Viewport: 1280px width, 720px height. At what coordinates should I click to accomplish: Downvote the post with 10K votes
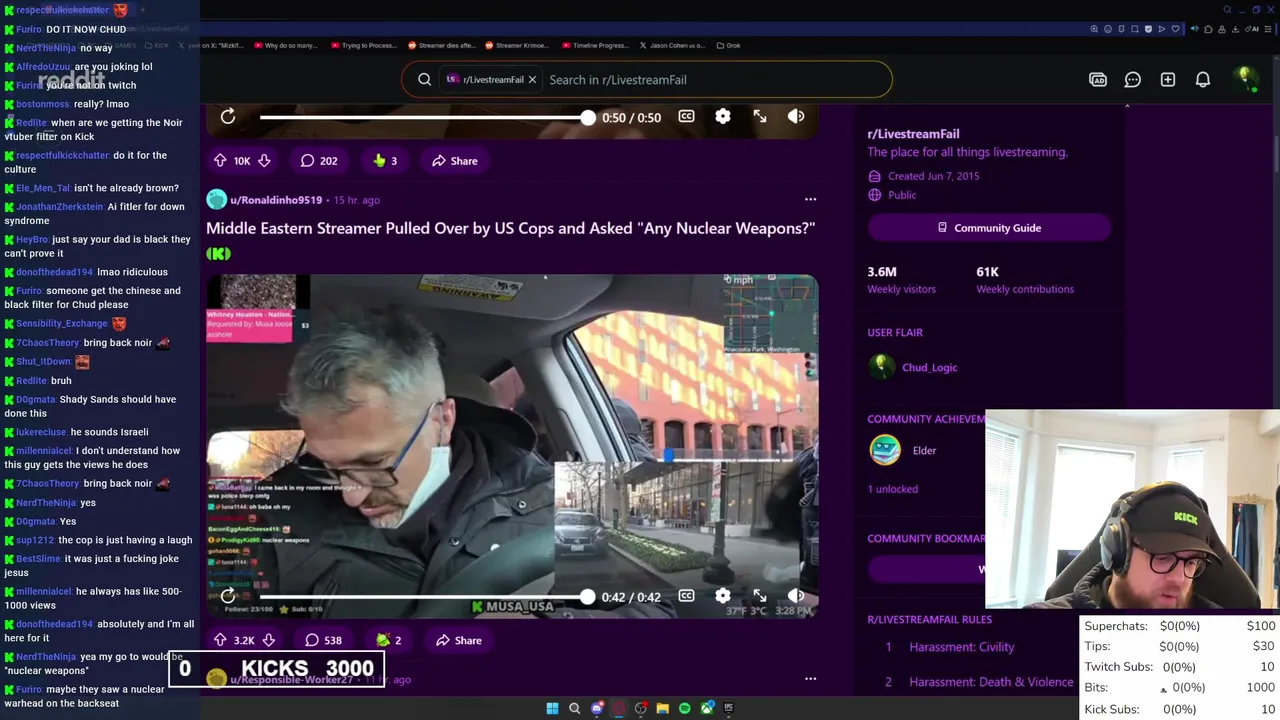[264, 160]
